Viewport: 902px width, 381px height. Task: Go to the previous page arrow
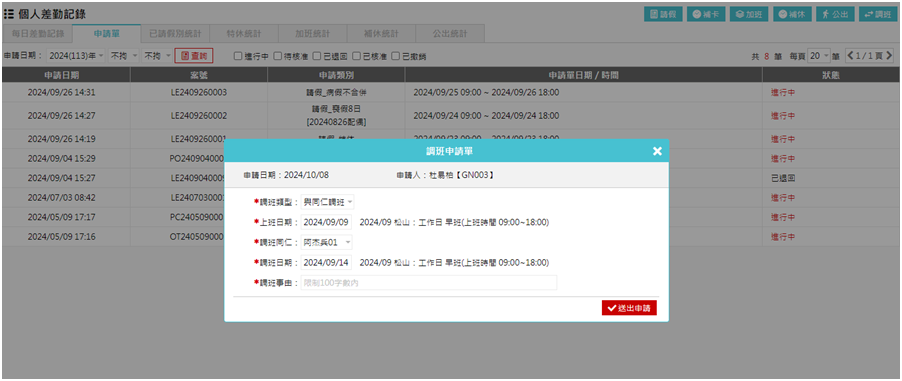pyautogui.click(x=849, y=56)
